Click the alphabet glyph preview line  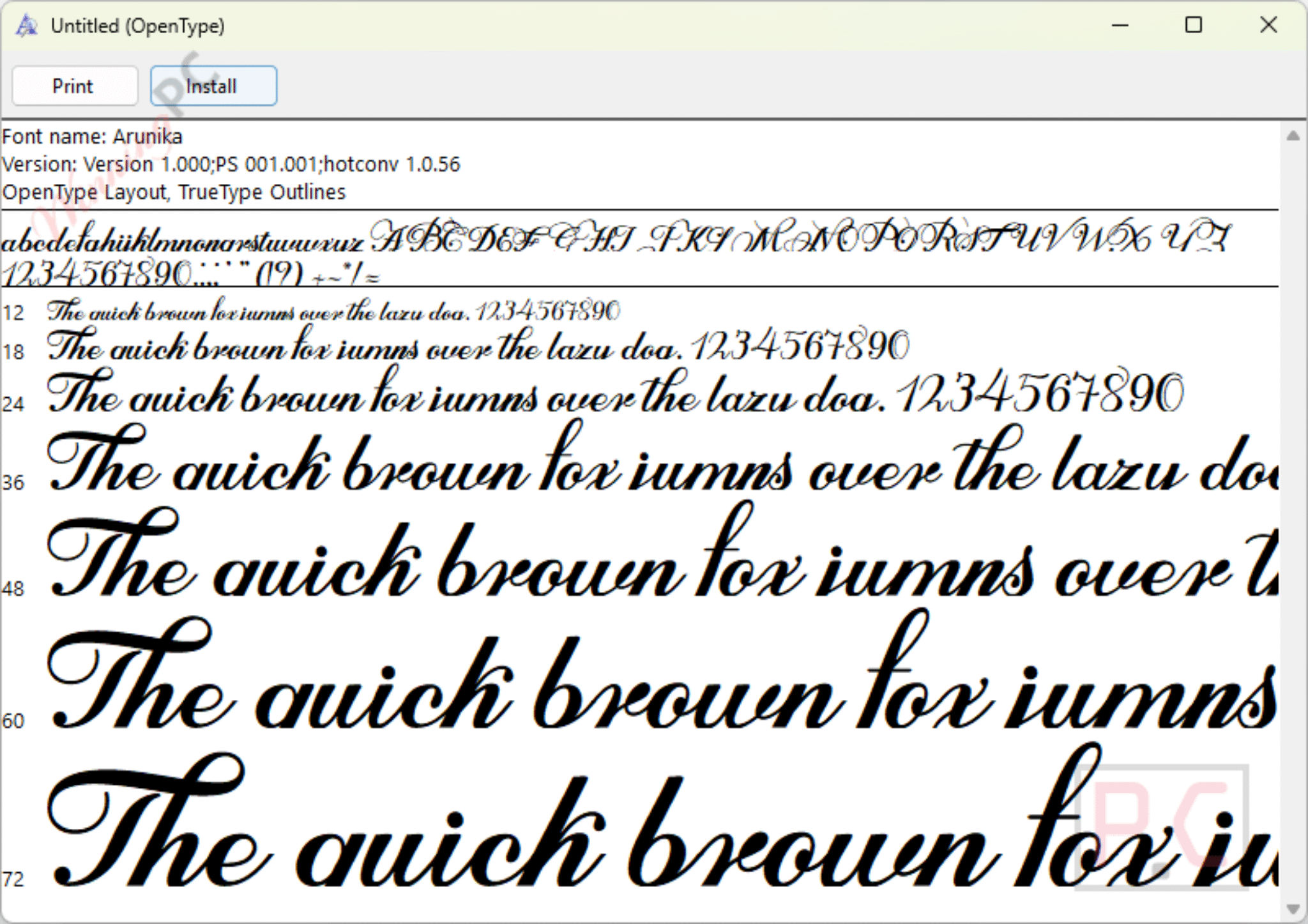click(x=616, y=236)
